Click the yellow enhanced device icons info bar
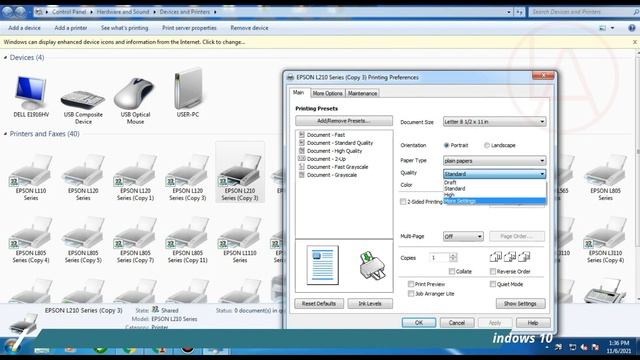Viewport: 640px width, 360px height. [x=320, y=42]
